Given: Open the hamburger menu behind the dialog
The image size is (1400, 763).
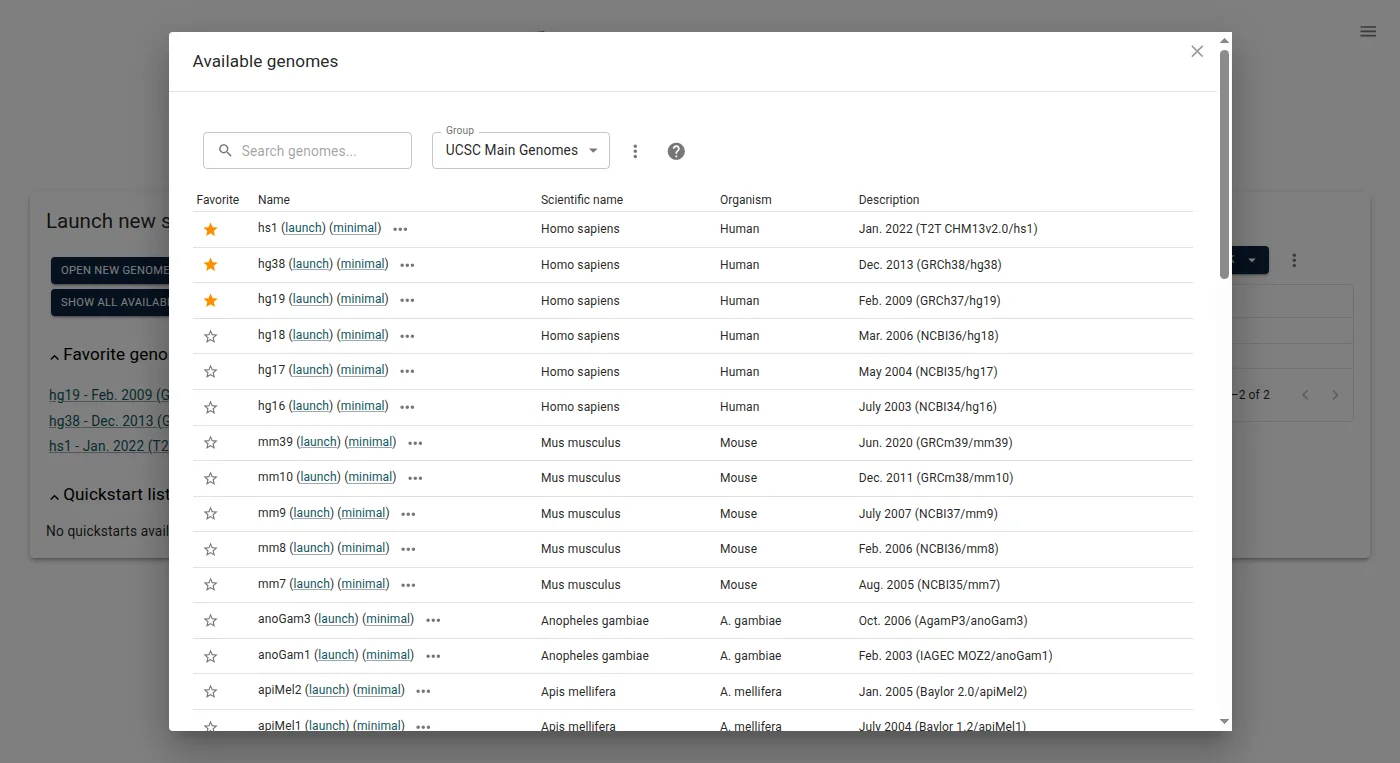Looking at the screenshot, I should click(x=1368, y=31).
